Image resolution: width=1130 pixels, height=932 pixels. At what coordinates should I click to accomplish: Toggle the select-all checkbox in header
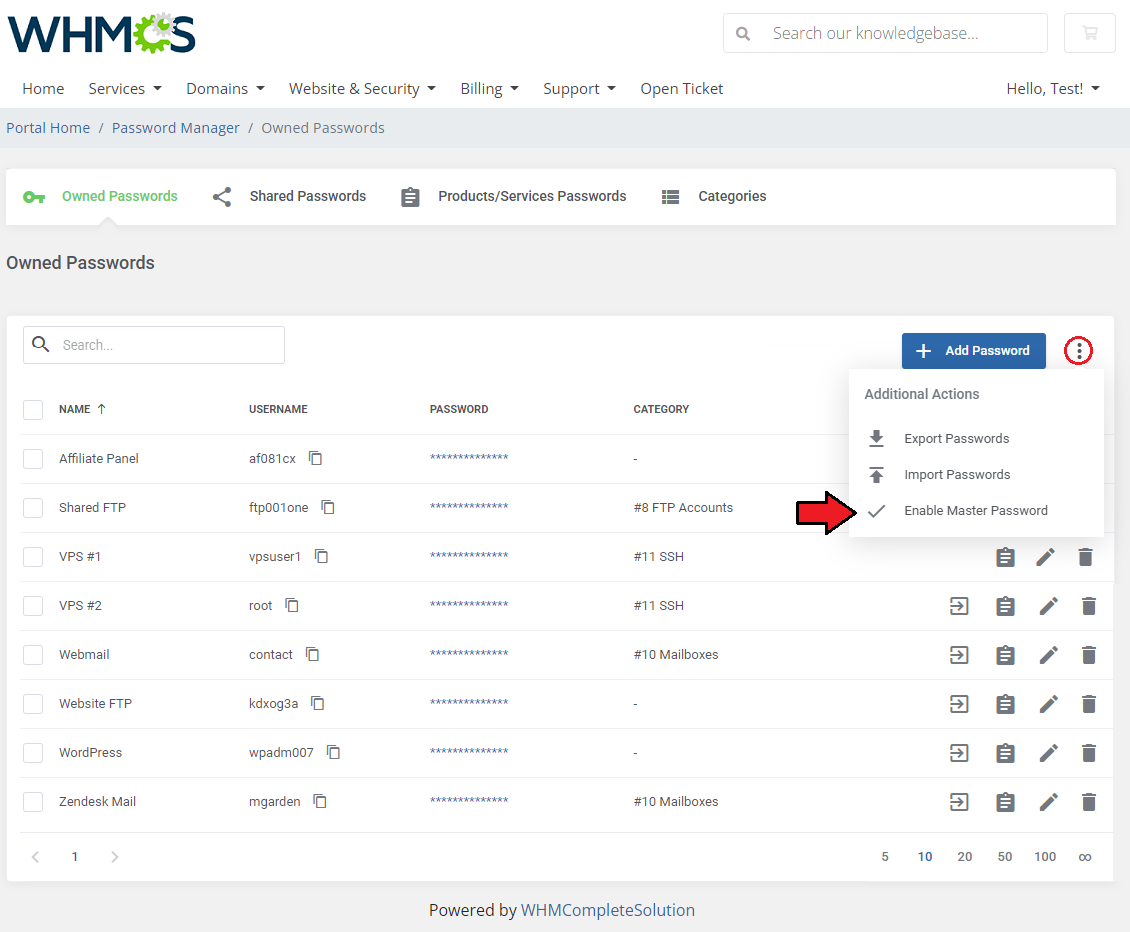pos(33,409)
